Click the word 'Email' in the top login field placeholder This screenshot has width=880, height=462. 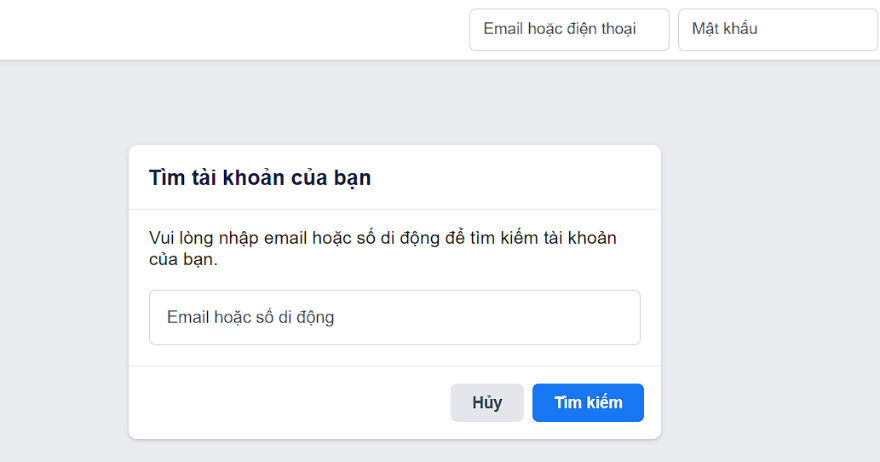[x=503, y=29]
